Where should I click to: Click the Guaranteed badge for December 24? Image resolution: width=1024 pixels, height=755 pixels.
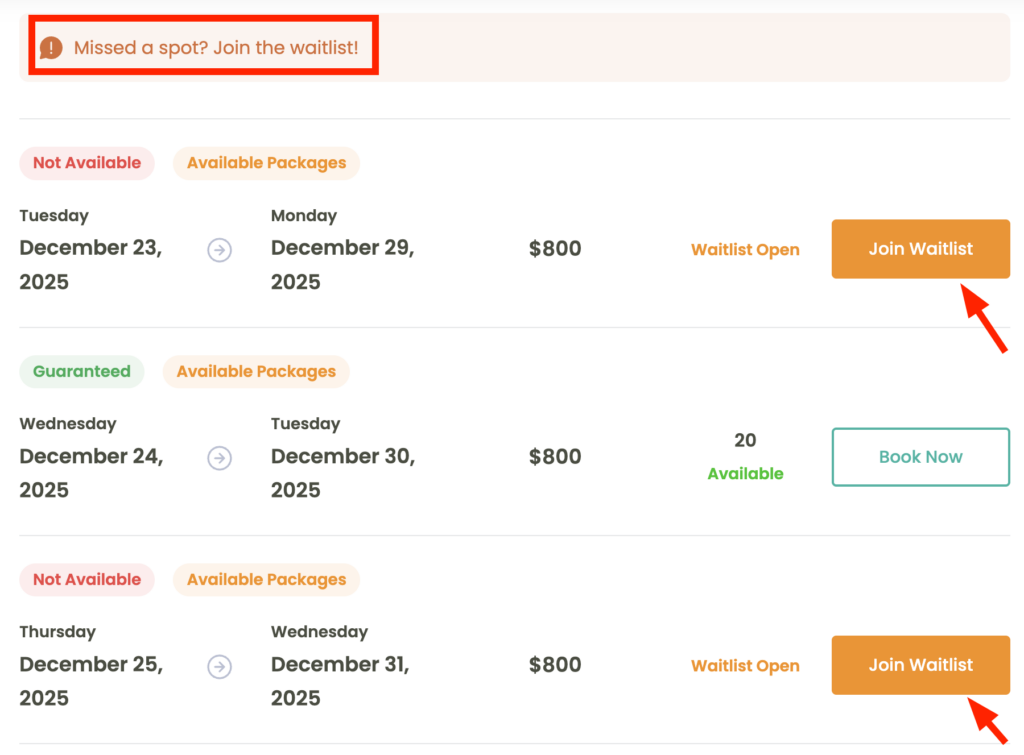[x=82, y=371]
